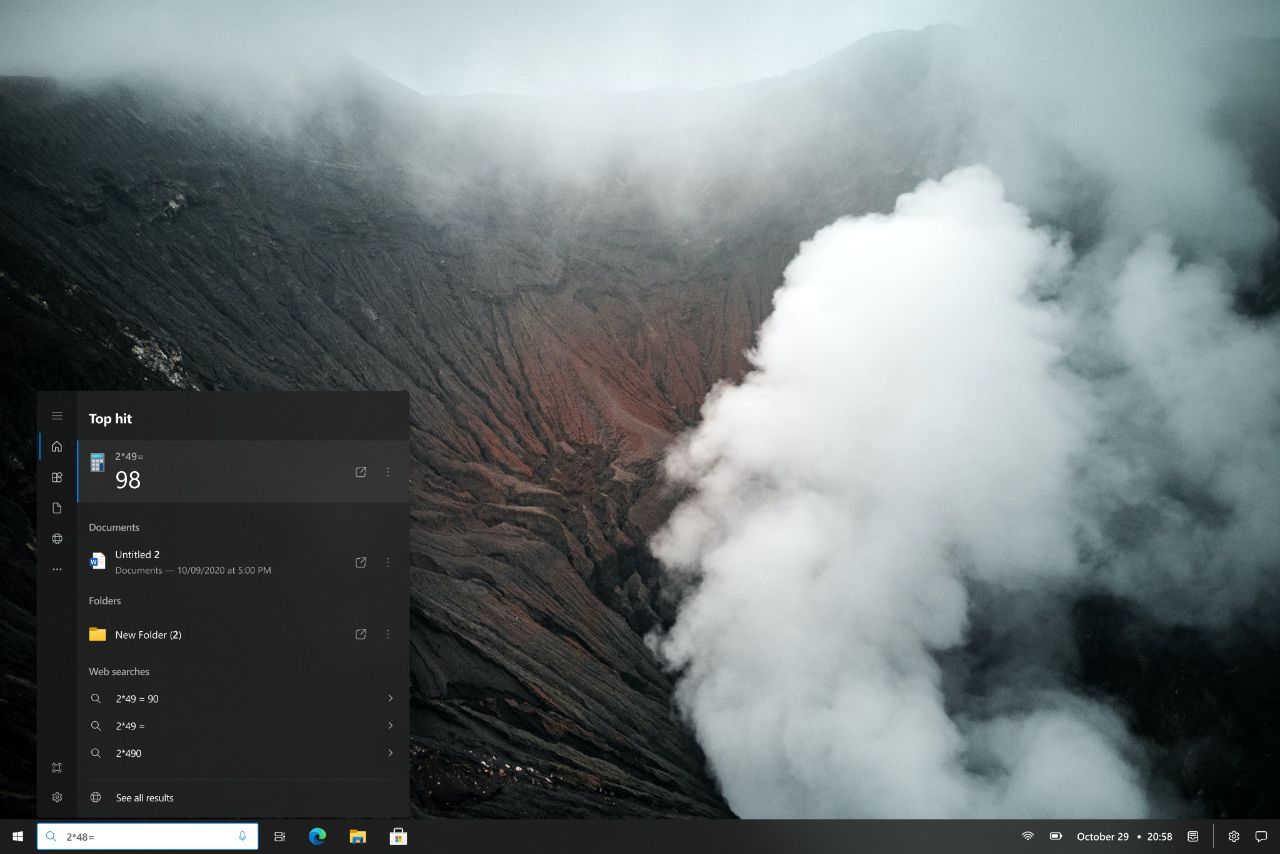Show more options for Untitled 2

(x=388, y=562)
